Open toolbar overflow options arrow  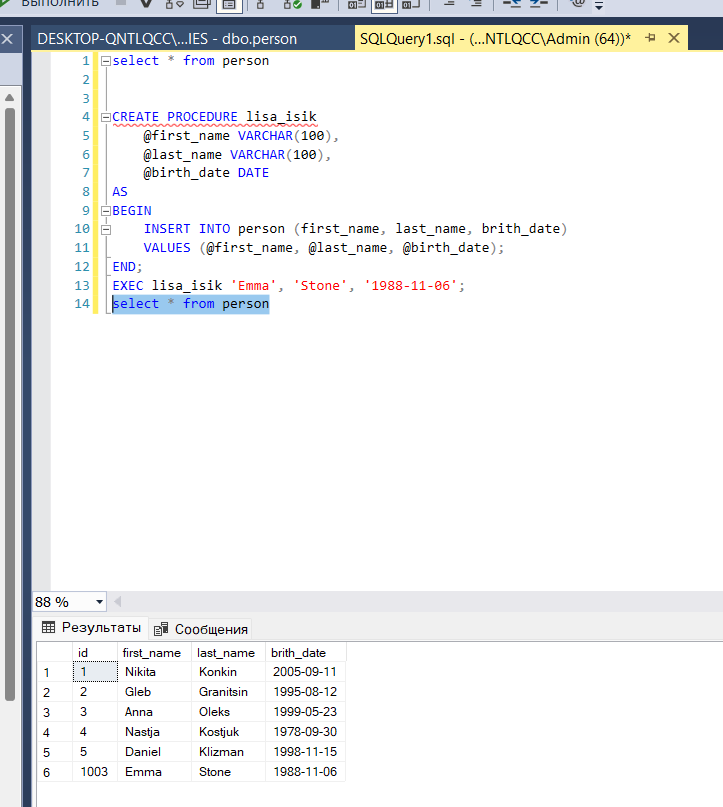click(x=599, y=6)
